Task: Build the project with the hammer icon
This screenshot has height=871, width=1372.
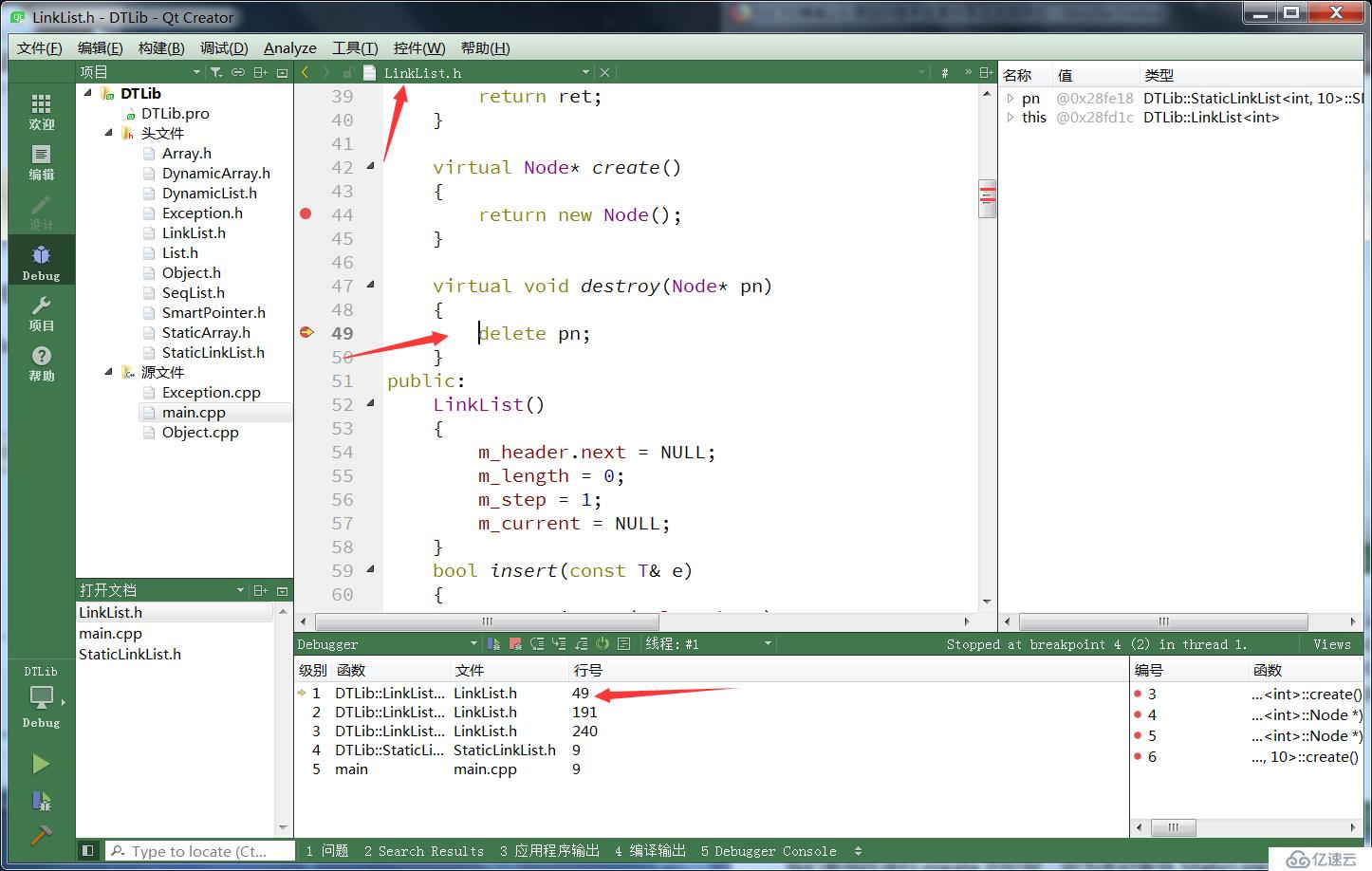Action: pos(41,835)
